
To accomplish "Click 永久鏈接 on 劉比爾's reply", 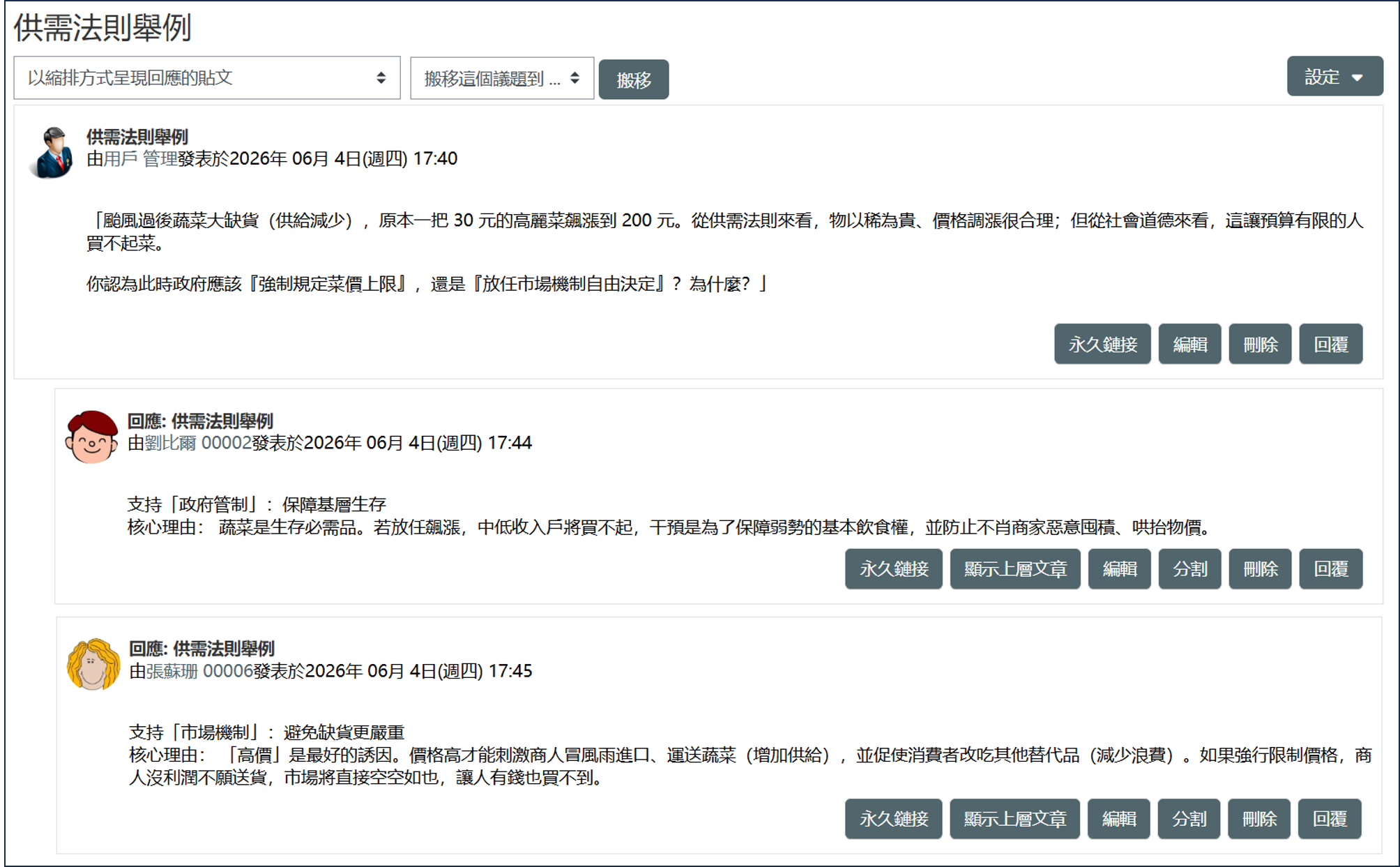I will tap(893, 569).
